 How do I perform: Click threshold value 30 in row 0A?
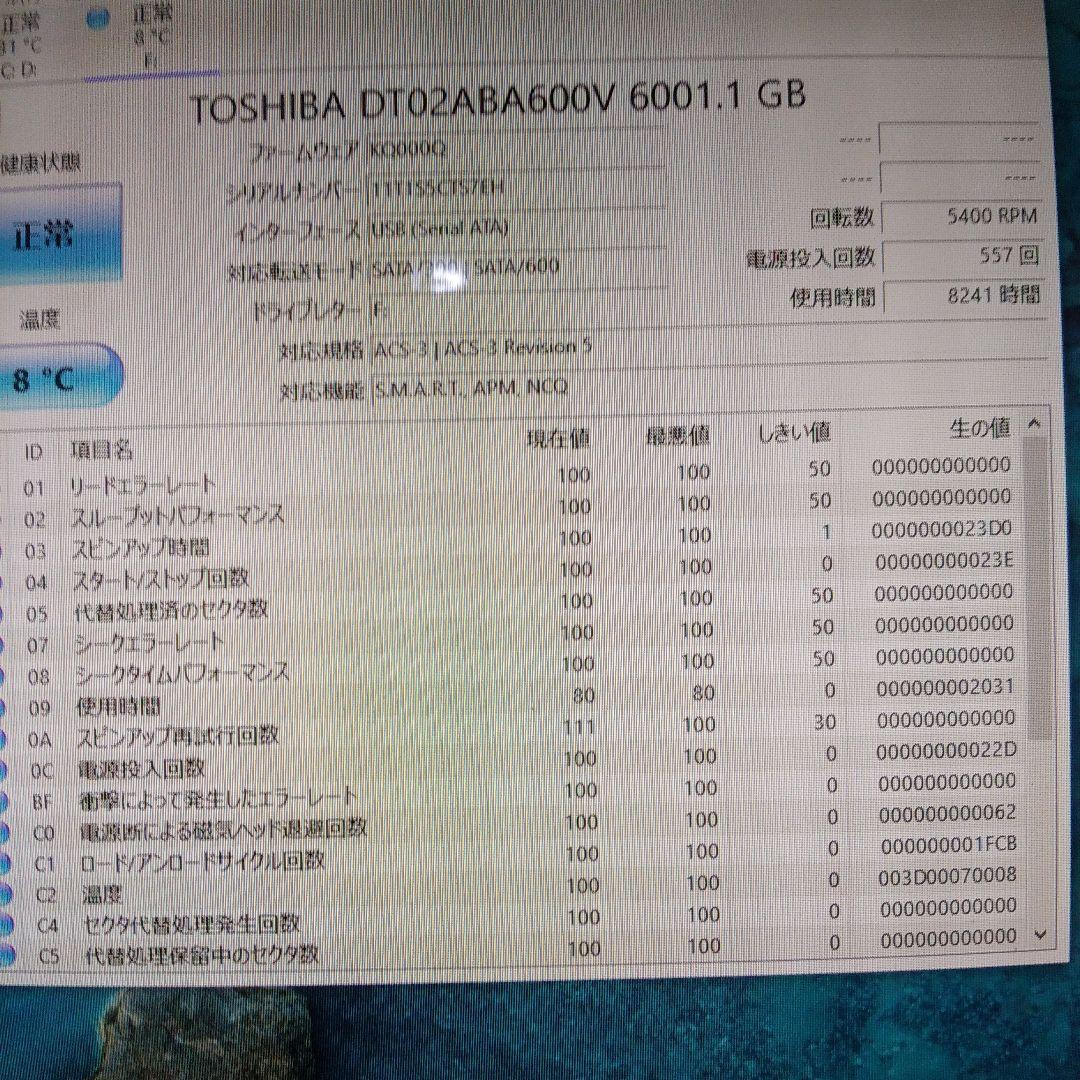coord(824,721)
